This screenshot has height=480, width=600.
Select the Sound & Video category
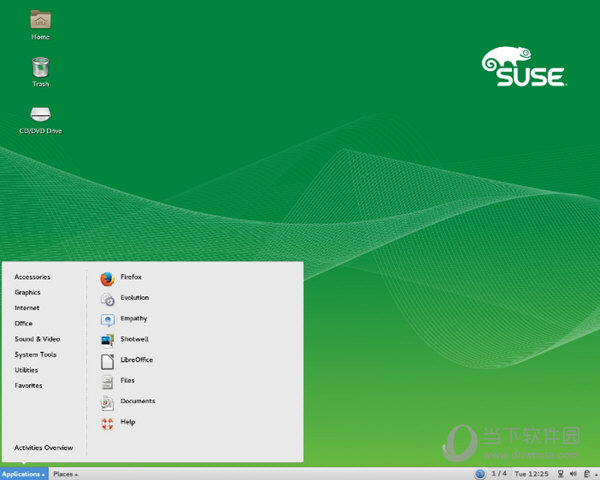coord(37,339)
